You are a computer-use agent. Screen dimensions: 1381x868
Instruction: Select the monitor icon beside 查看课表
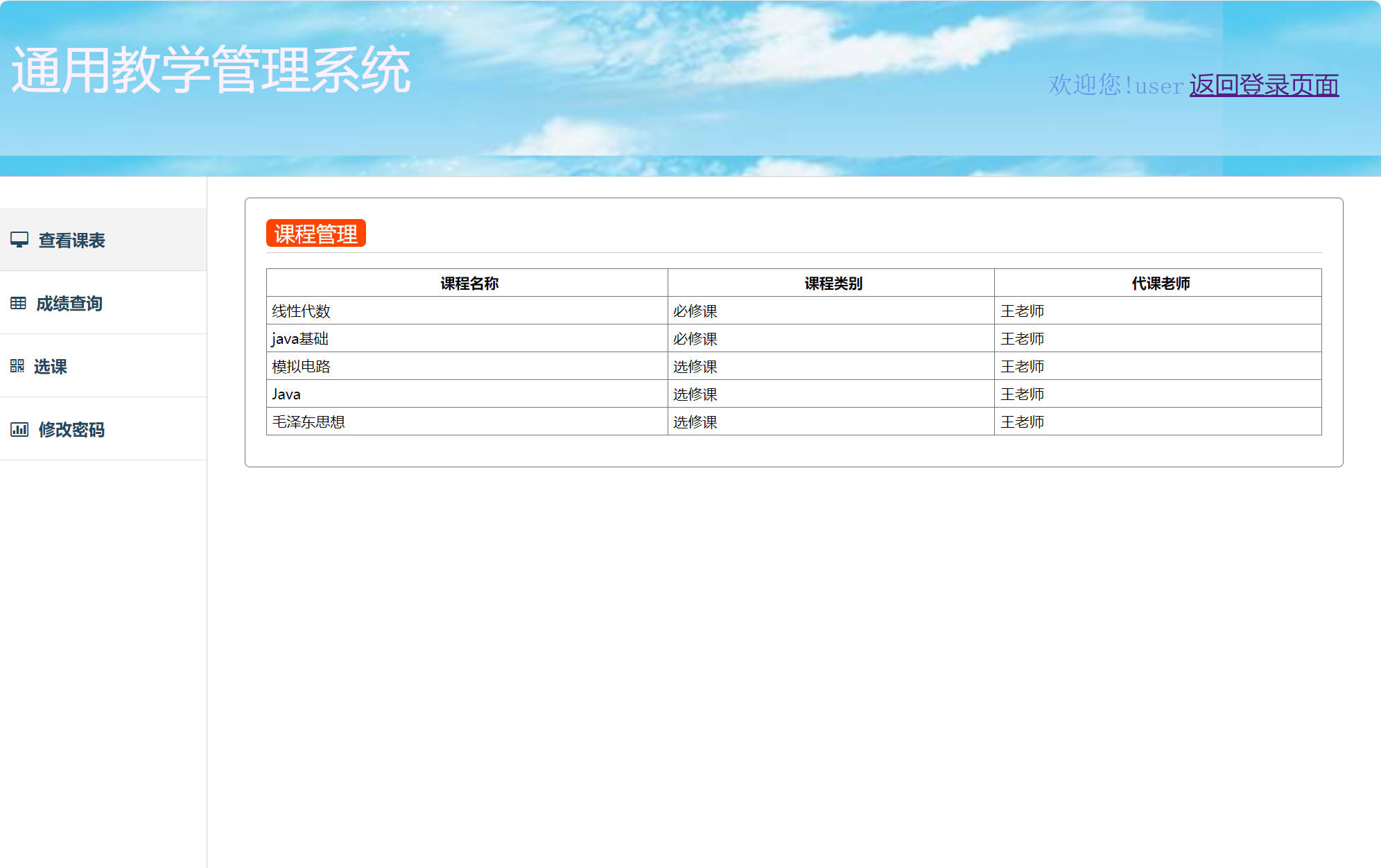19,239
